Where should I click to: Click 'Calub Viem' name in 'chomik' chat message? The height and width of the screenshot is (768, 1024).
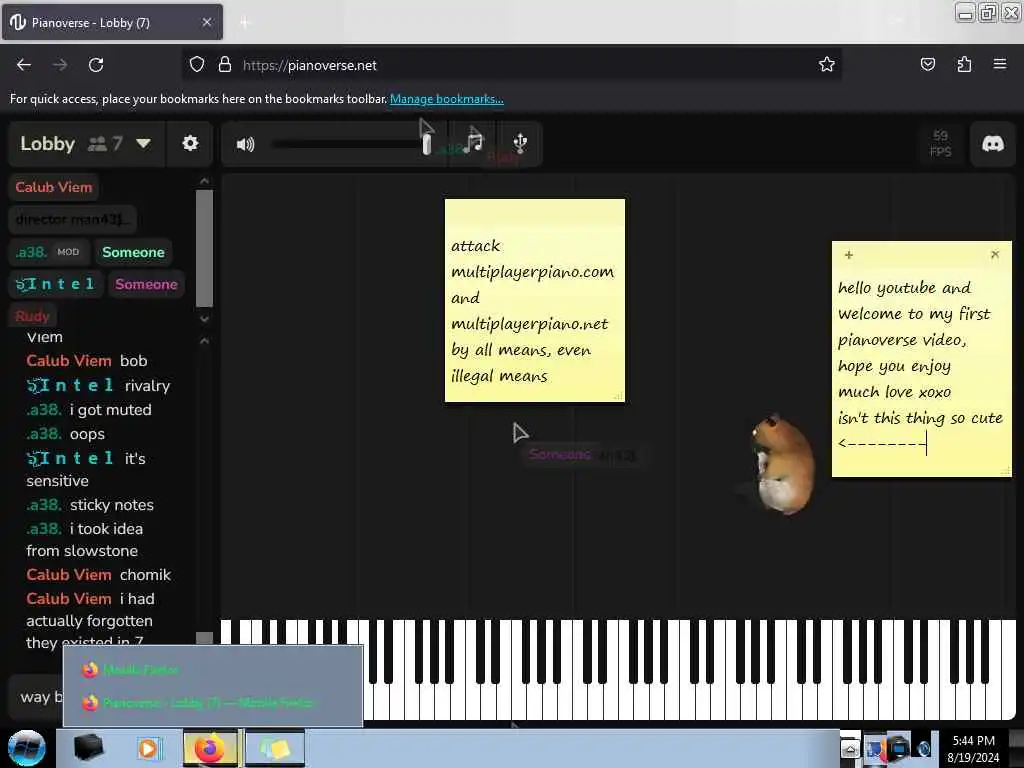69,575
